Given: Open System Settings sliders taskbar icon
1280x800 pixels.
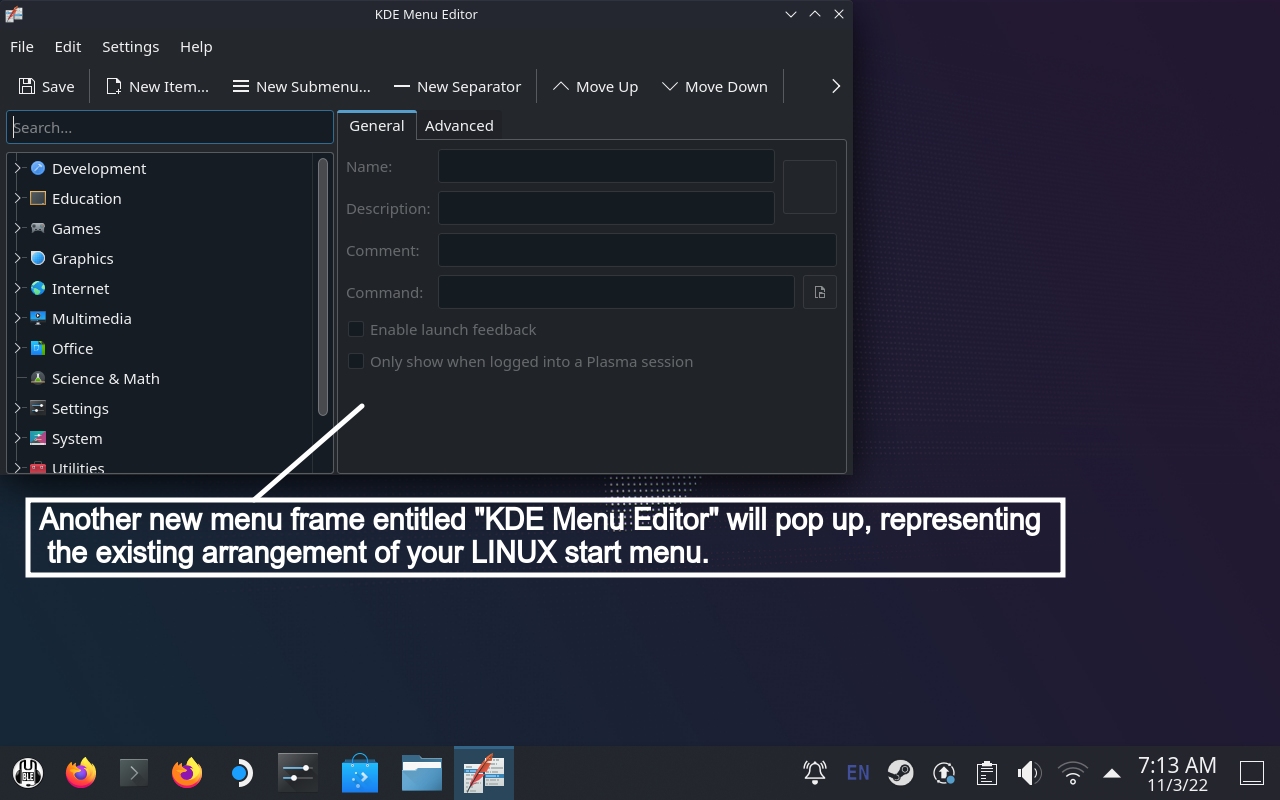Looking at the screenshot, I should click(298, 772).
